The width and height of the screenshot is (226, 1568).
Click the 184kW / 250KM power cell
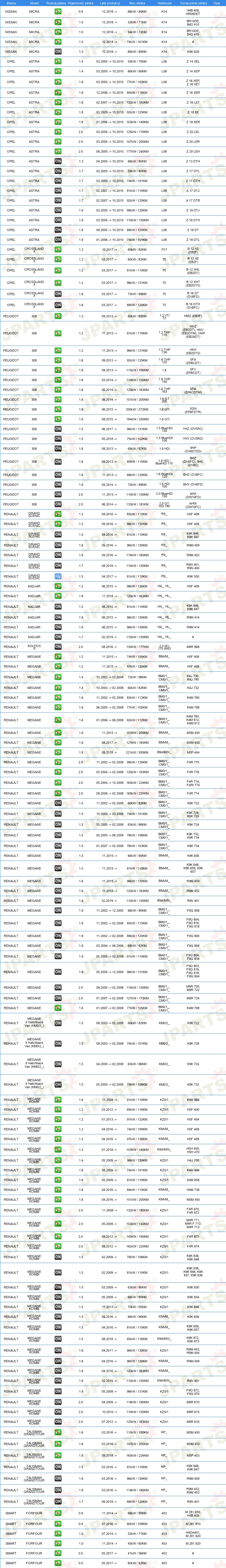tap(137, 419)
